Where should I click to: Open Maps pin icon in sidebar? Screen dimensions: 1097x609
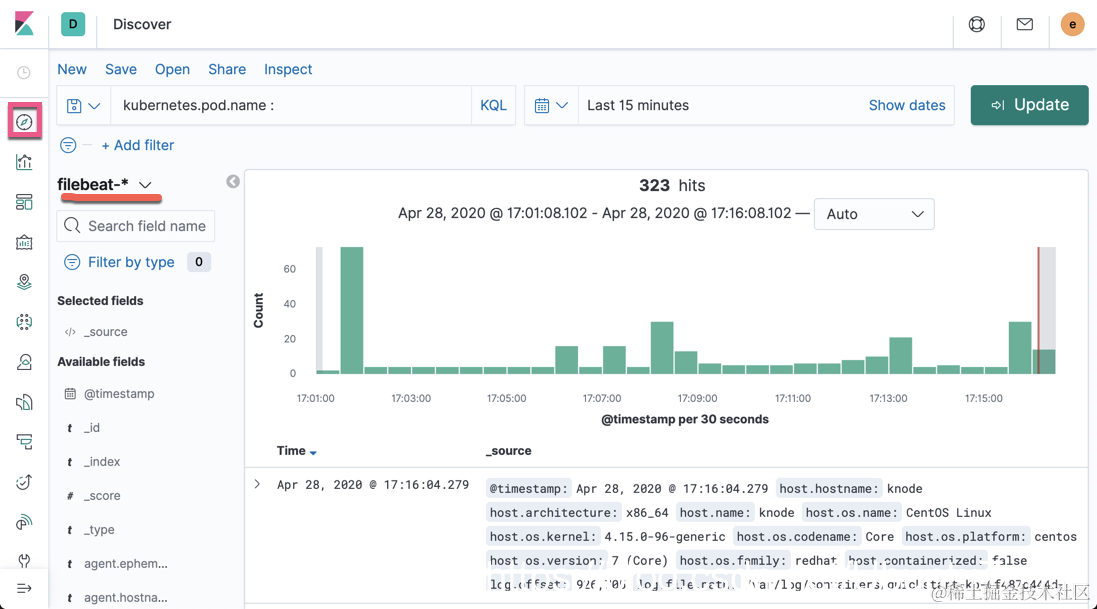point(24,282)
